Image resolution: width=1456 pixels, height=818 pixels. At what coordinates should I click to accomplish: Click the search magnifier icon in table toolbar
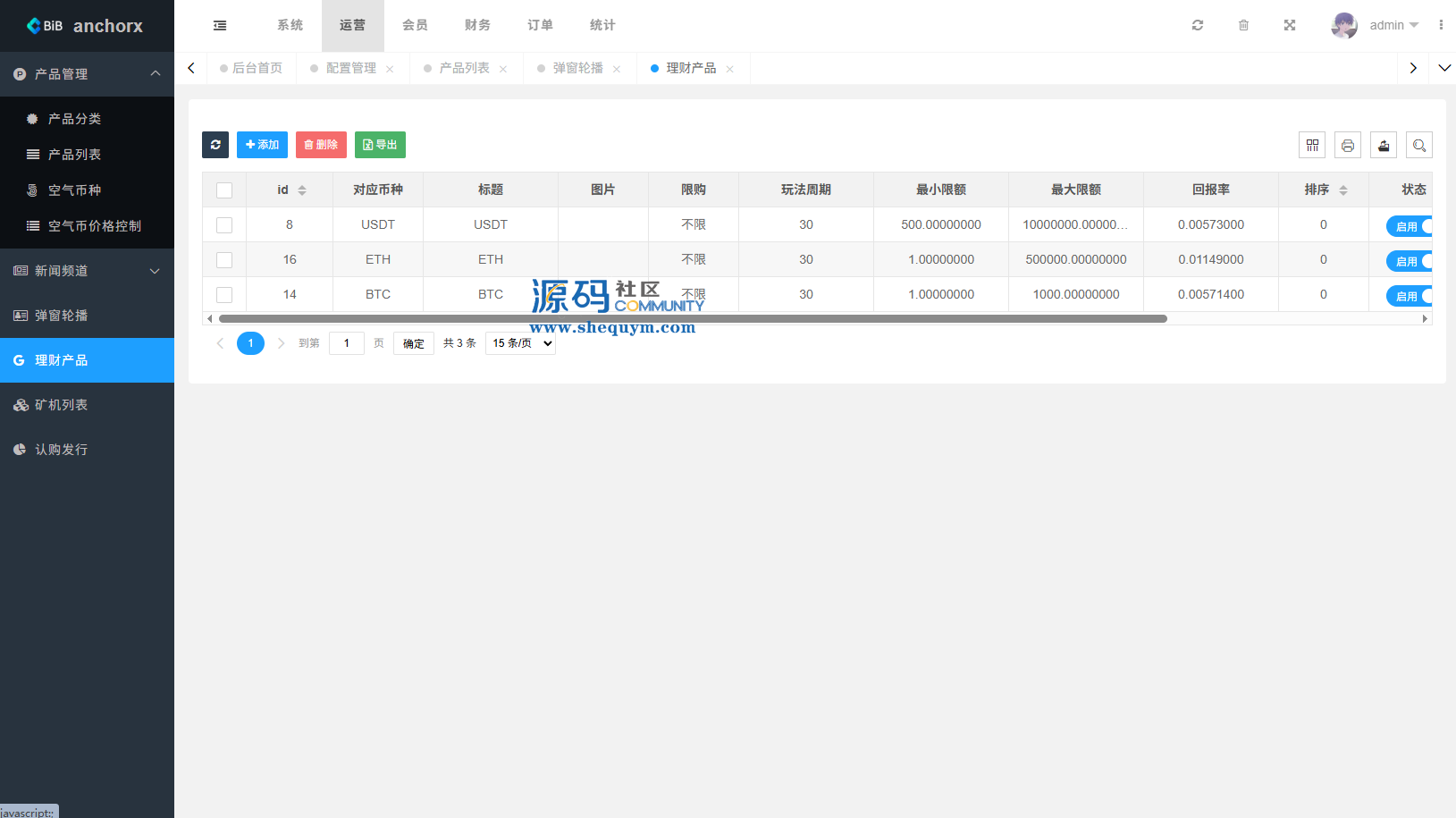[1419, 145]
